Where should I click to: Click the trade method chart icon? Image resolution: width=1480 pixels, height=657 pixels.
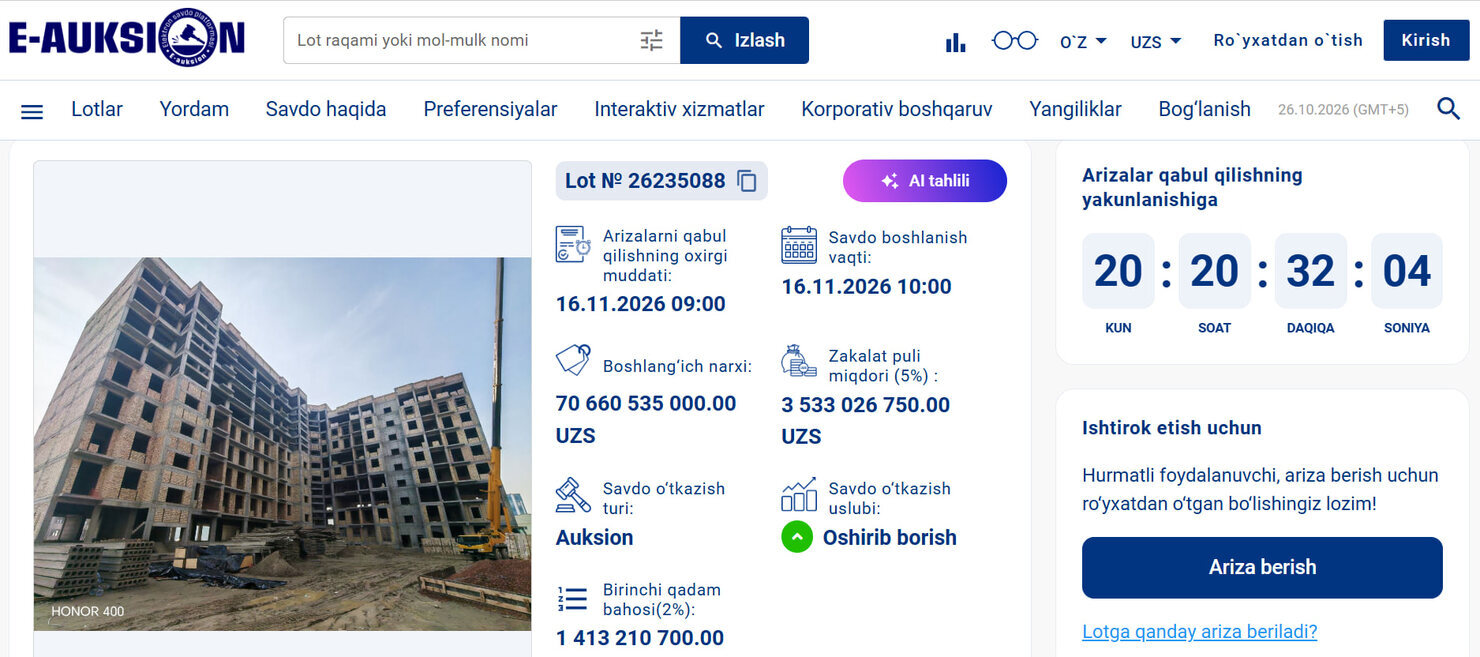[799, 495]
